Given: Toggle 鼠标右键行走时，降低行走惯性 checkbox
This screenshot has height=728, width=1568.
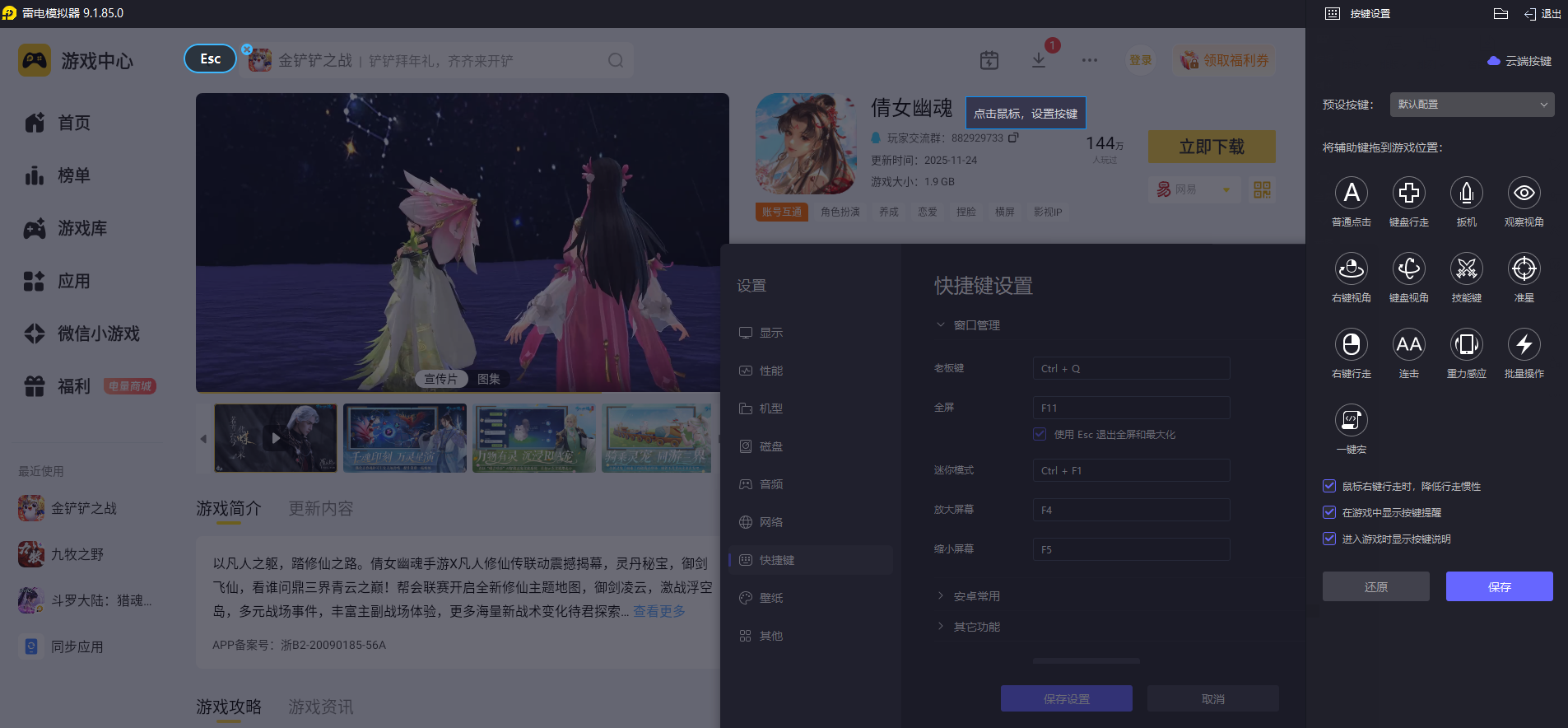Looking at the screenshot, I should coord(1328,486).
